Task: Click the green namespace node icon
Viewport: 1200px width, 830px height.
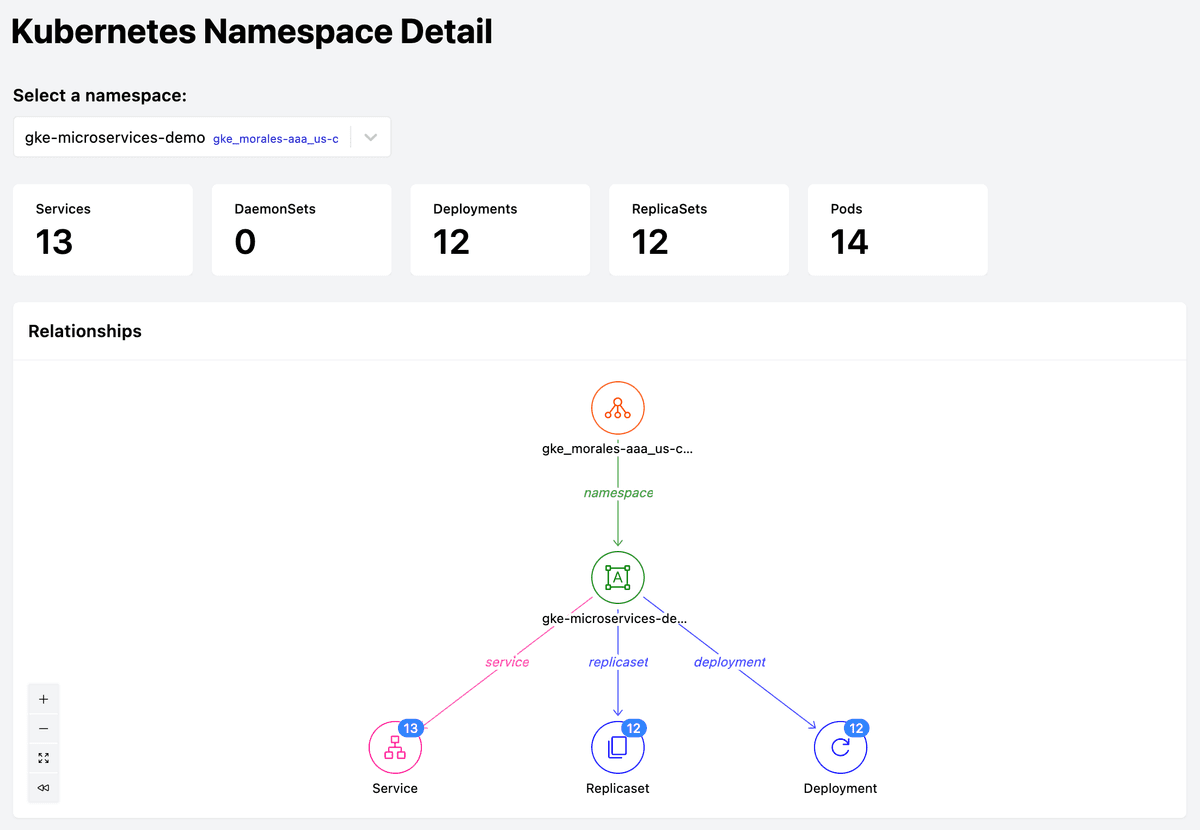Action: [x=617, y=577]
